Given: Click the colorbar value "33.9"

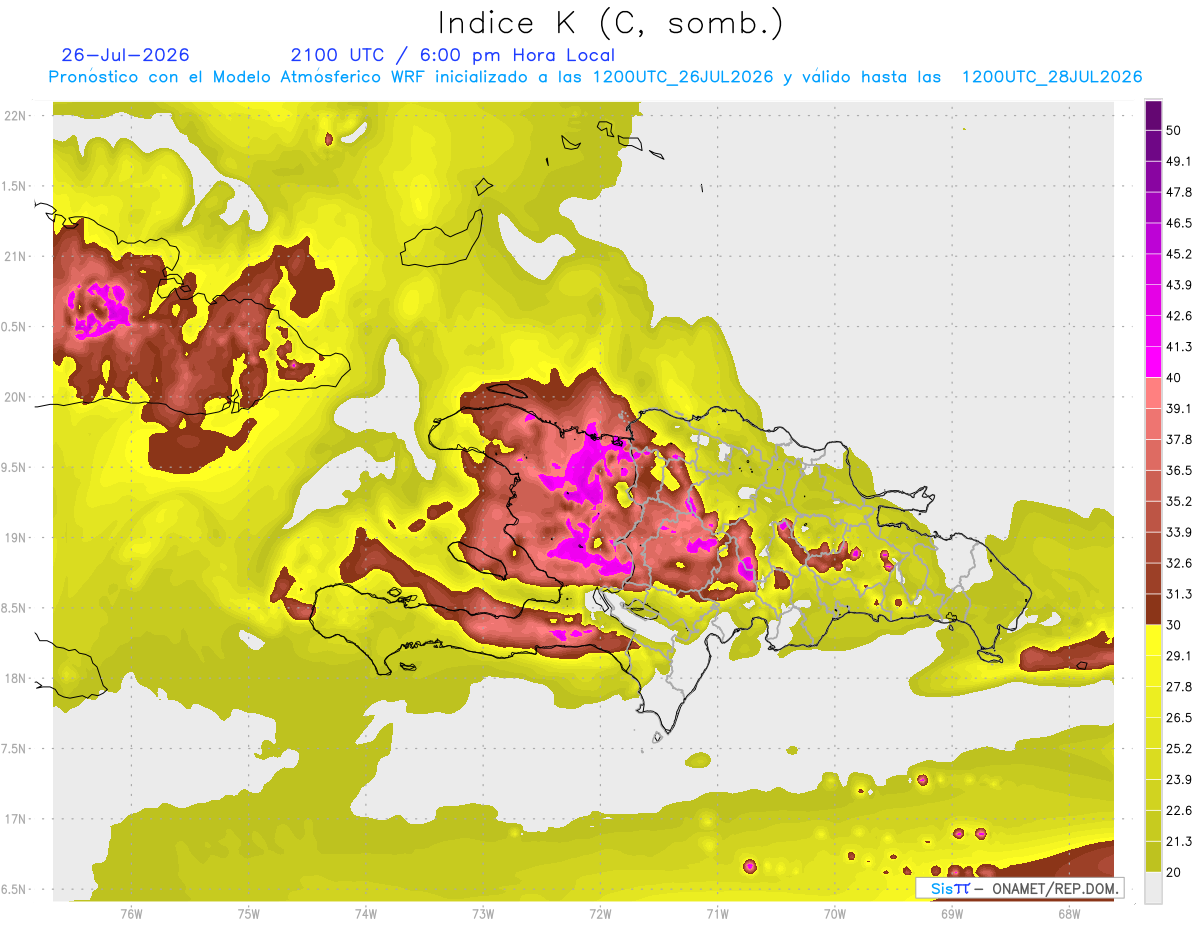Looking at the screenshot, I should [x=1179, y=532].
